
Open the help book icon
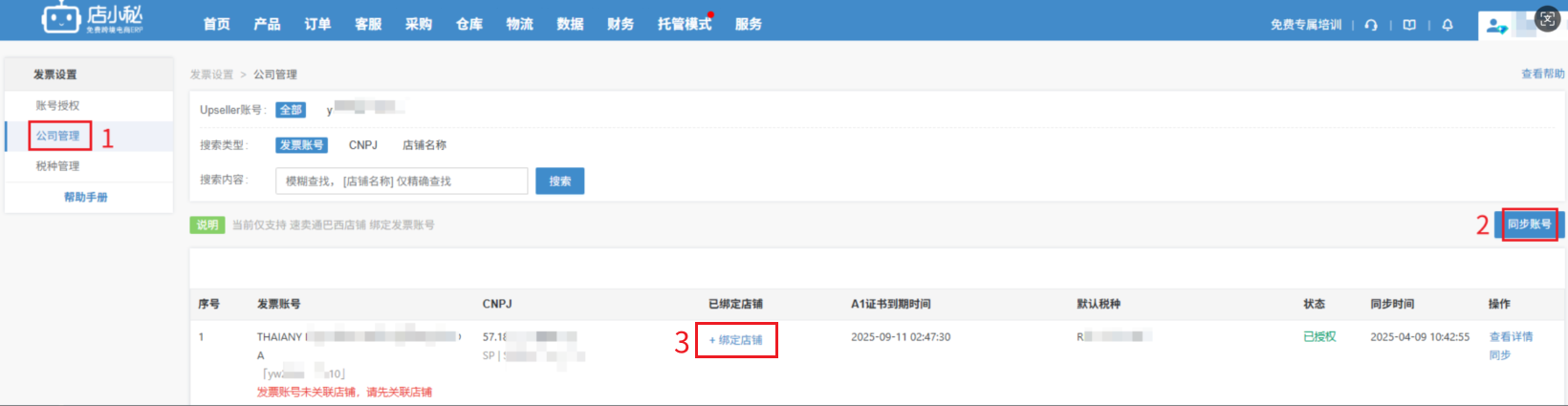(x=1409, y=25)
